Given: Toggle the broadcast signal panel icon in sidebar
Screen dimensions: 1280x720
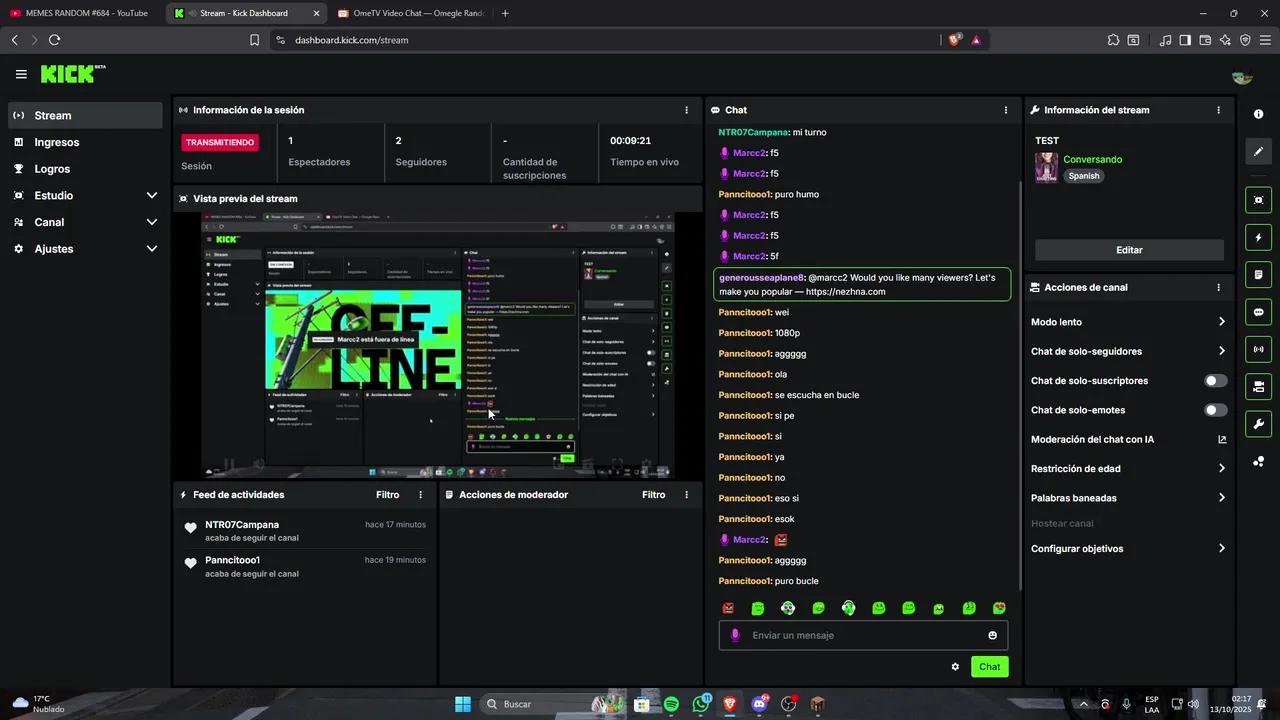Looking at the screenshot, I should click(1258, 349).
